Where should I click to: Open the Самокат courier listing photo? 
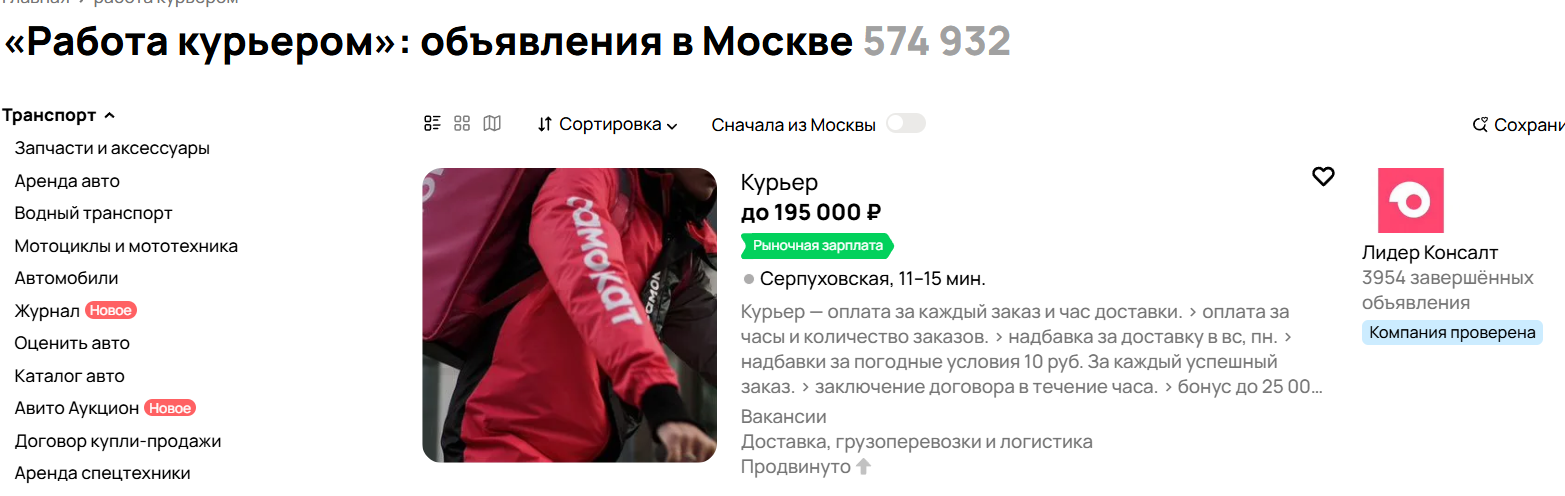pos(570,315)
